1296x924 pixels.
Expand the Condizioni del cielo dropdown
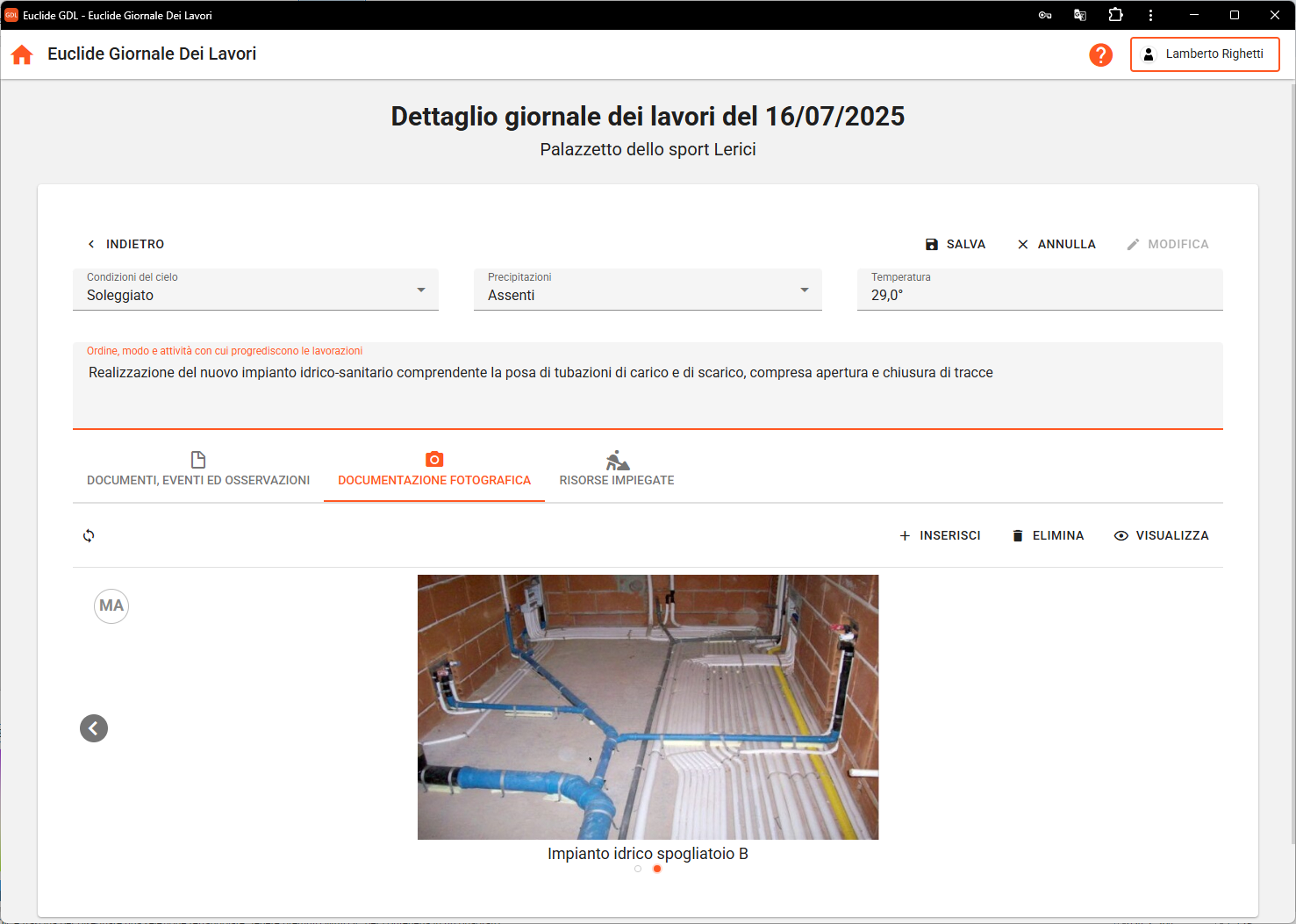(x=421, y=290)
